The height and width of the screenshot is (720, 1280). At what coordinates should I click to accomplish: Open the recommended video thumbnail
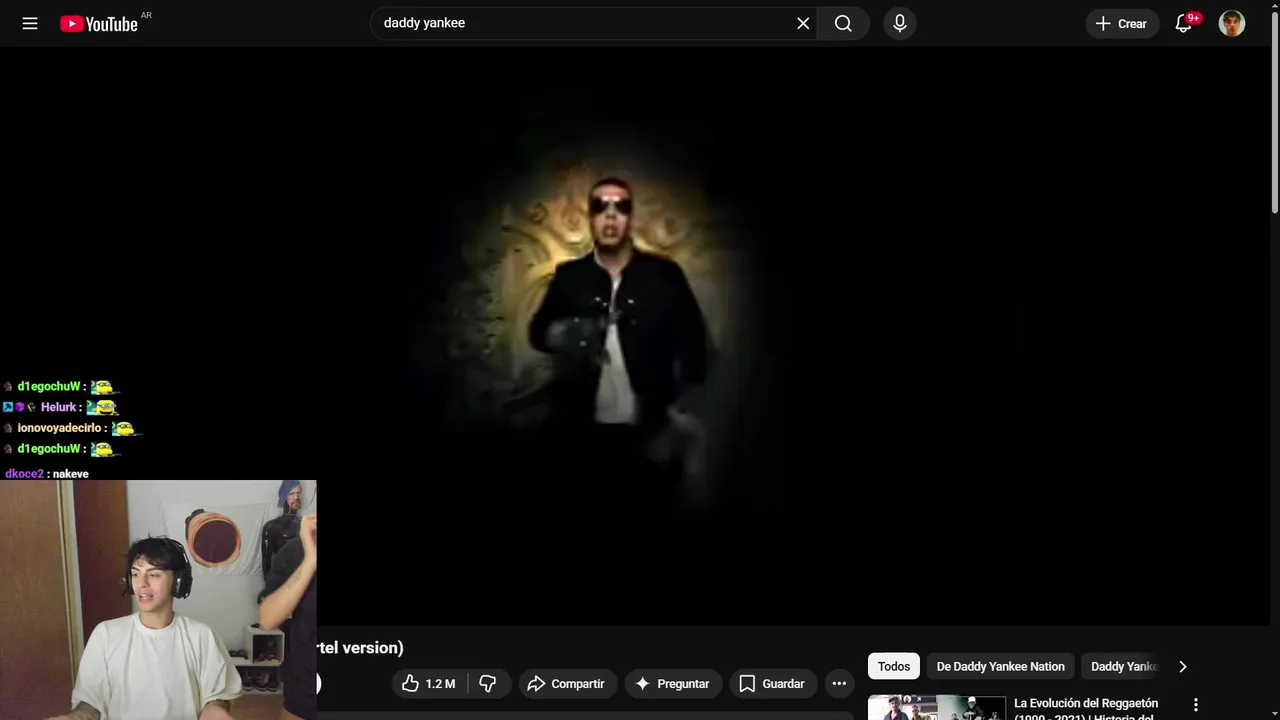coord(937,707)
